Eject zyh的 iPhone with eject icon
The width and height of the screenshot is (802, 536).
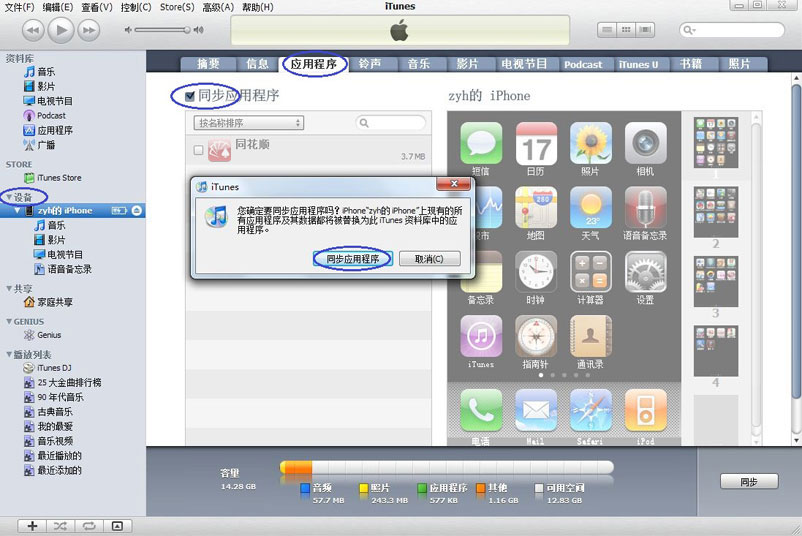tap(137, 210)
